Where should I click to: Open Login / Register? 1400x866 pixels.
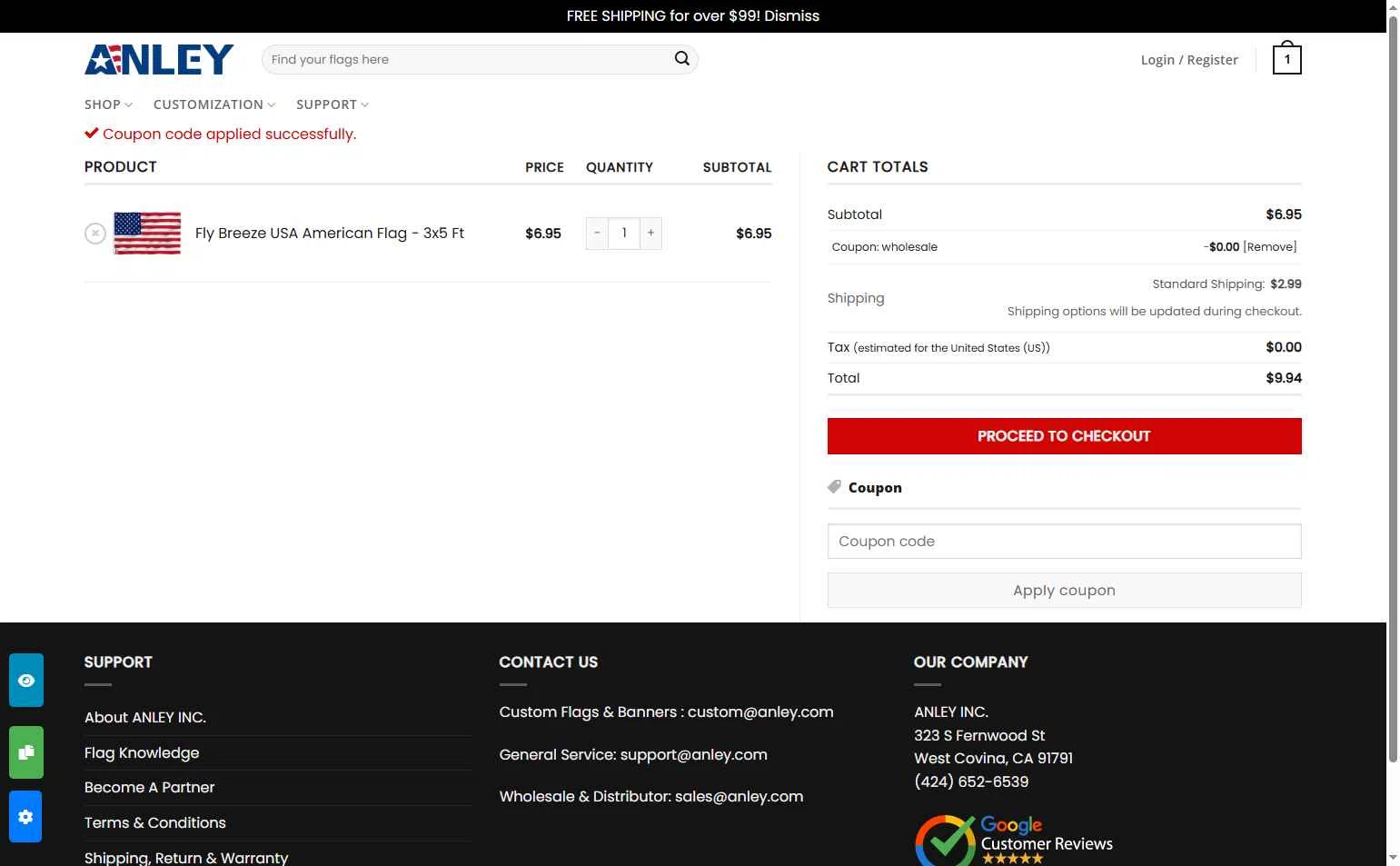pyautogui.click(x=1189, y=60)
